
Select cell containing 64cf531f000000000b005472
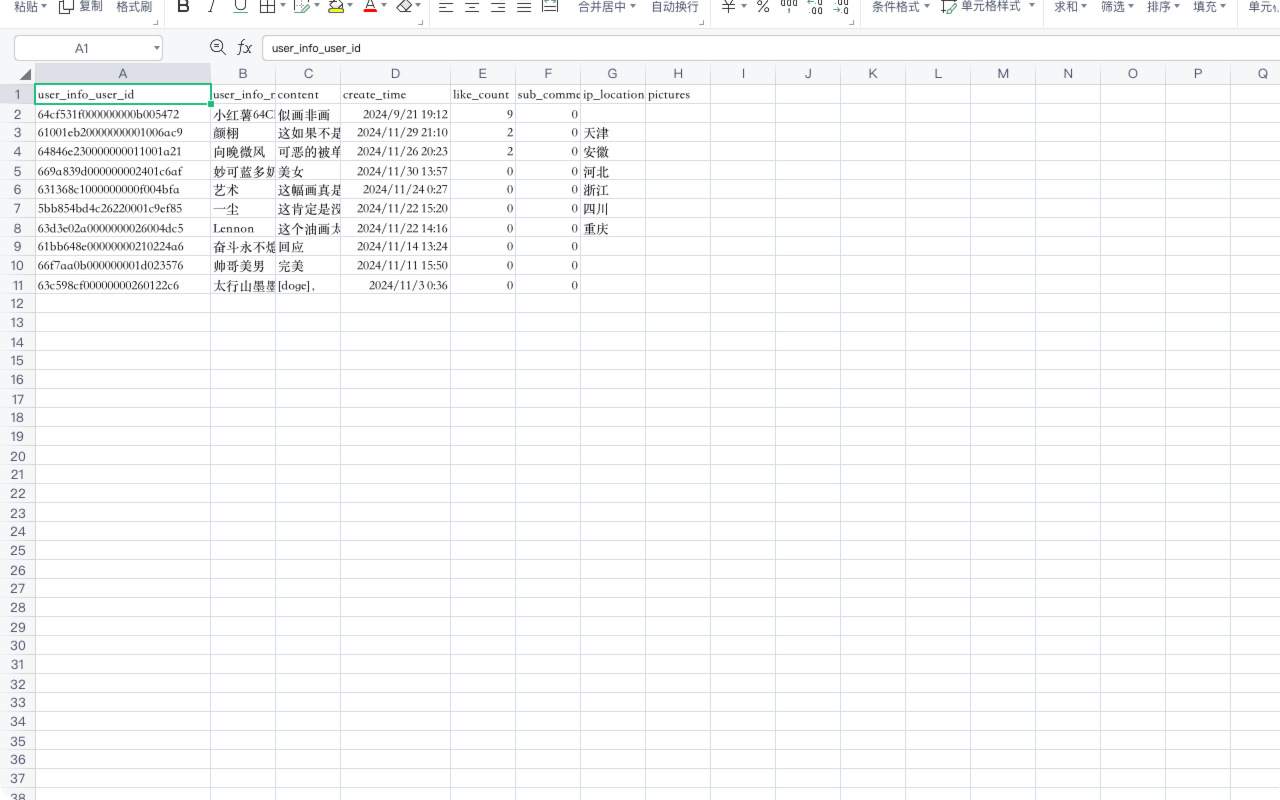(123, 114)
